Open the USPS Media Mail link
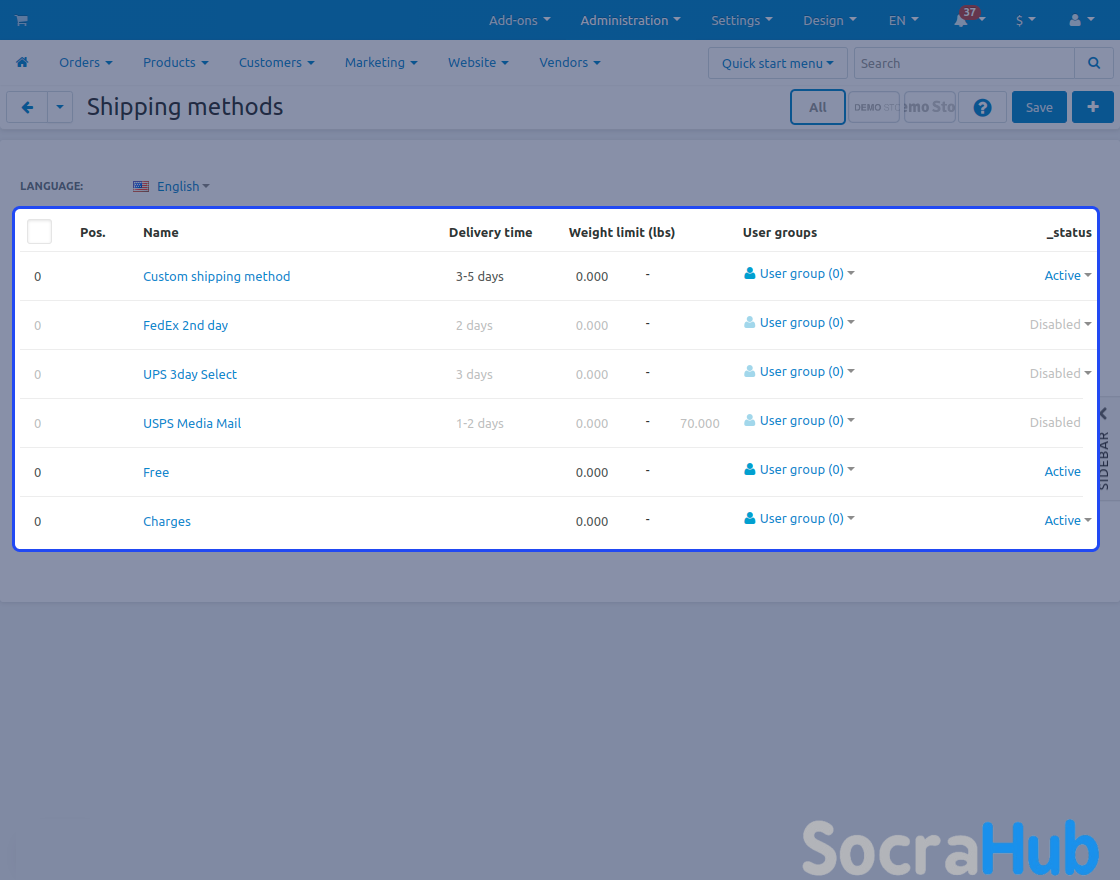Viewport: 1120px width, 880px height. 192,423
